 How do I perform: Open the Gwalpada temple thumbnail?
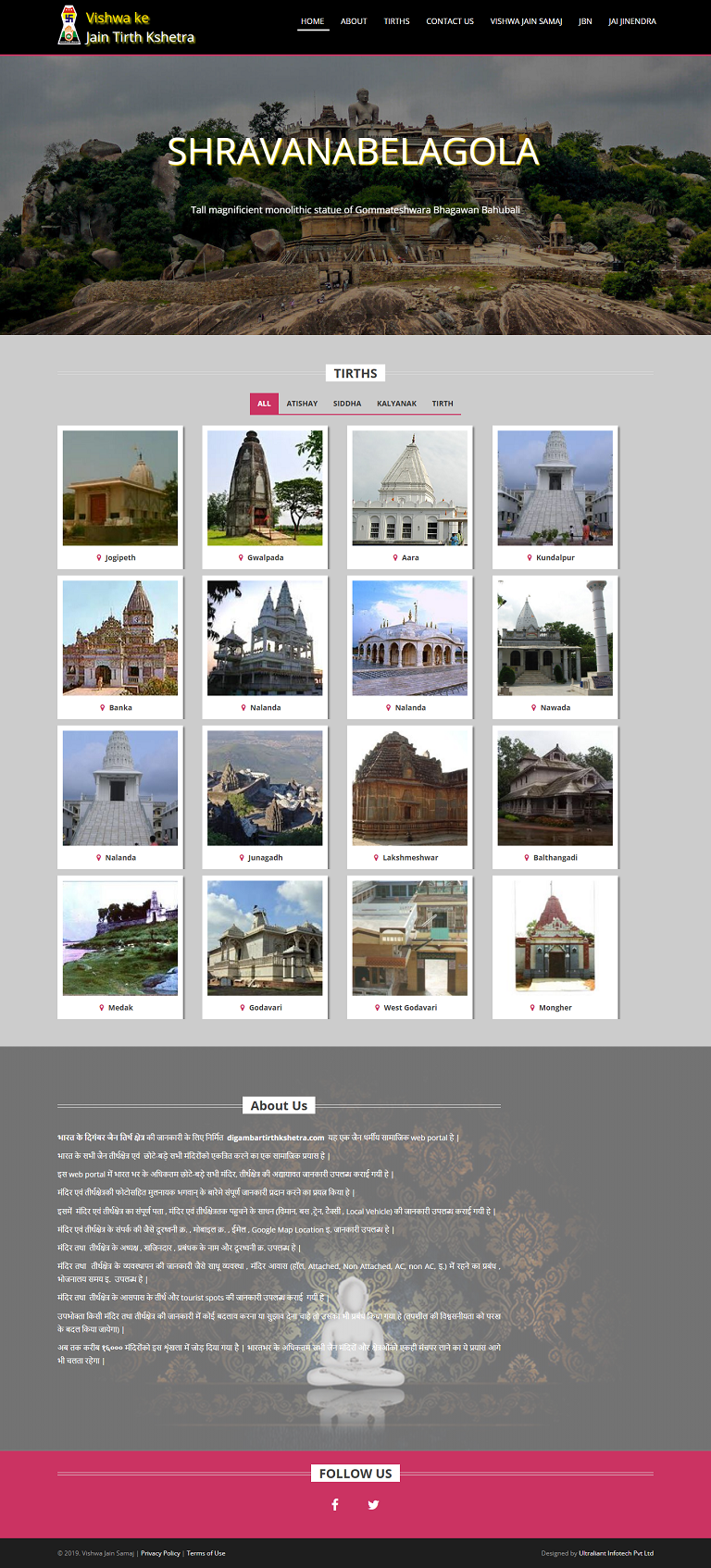(x=265, y=488)
